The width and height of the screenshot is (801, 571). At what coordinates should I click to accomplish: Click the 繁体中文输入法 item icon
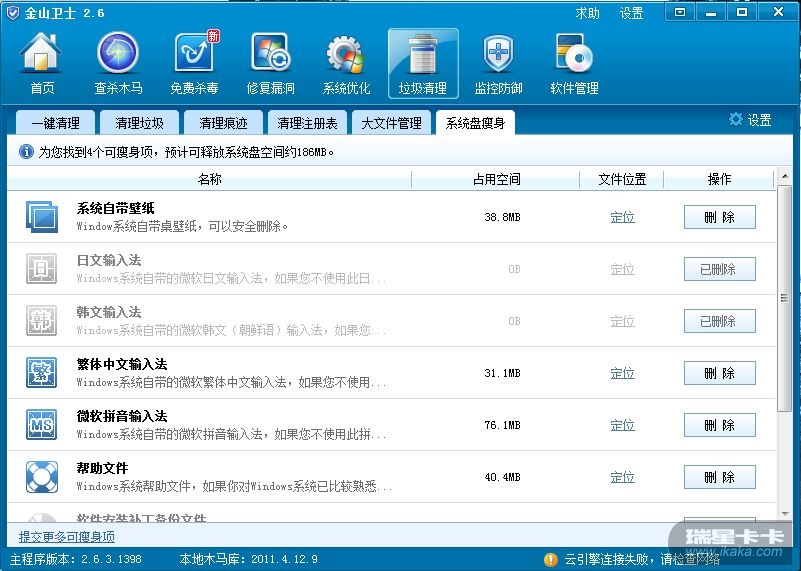click(x=41, y=373)
